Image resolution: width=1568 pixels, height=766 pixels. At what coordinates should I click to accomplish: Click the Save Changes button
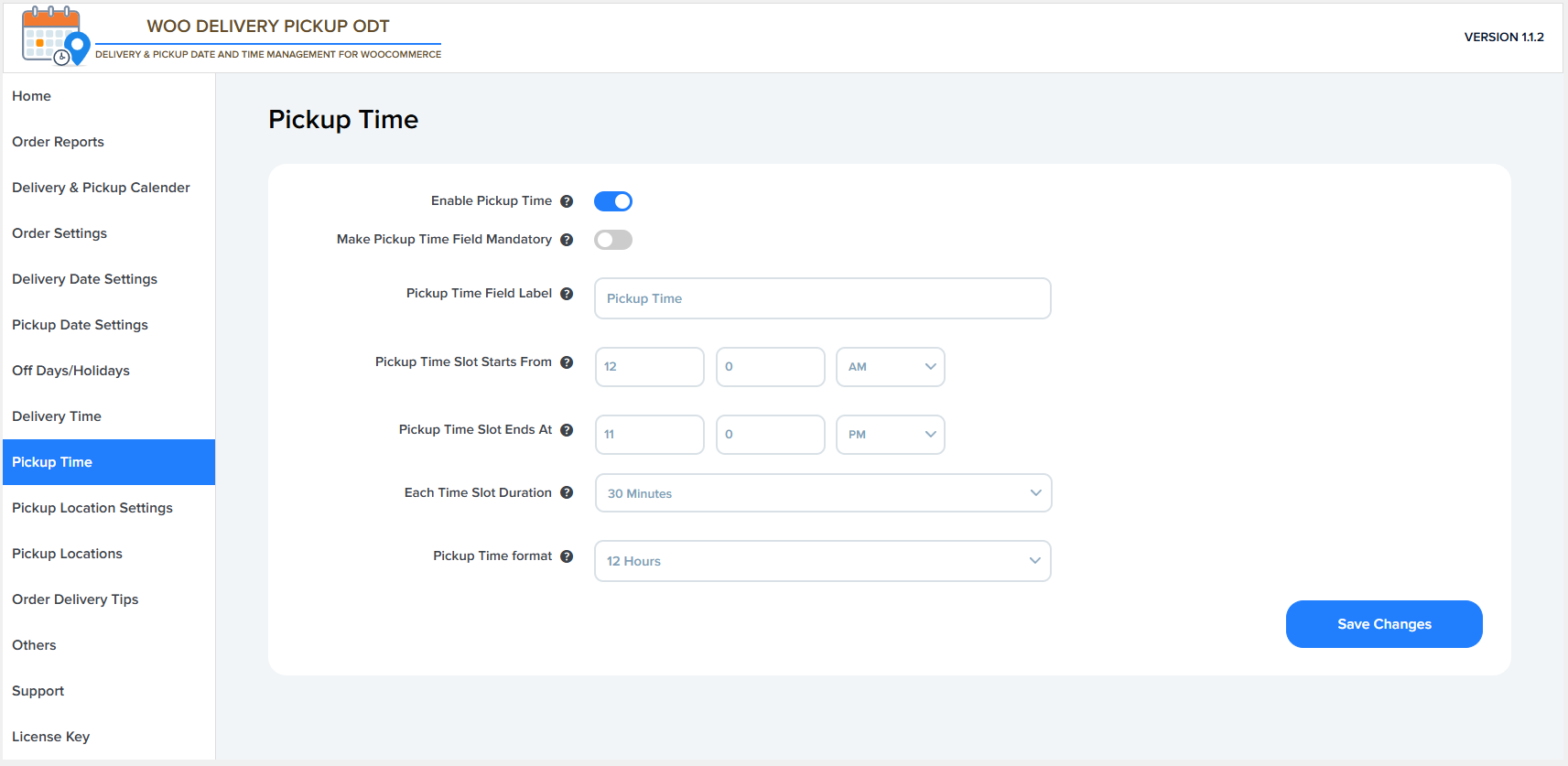[1383, 624]
